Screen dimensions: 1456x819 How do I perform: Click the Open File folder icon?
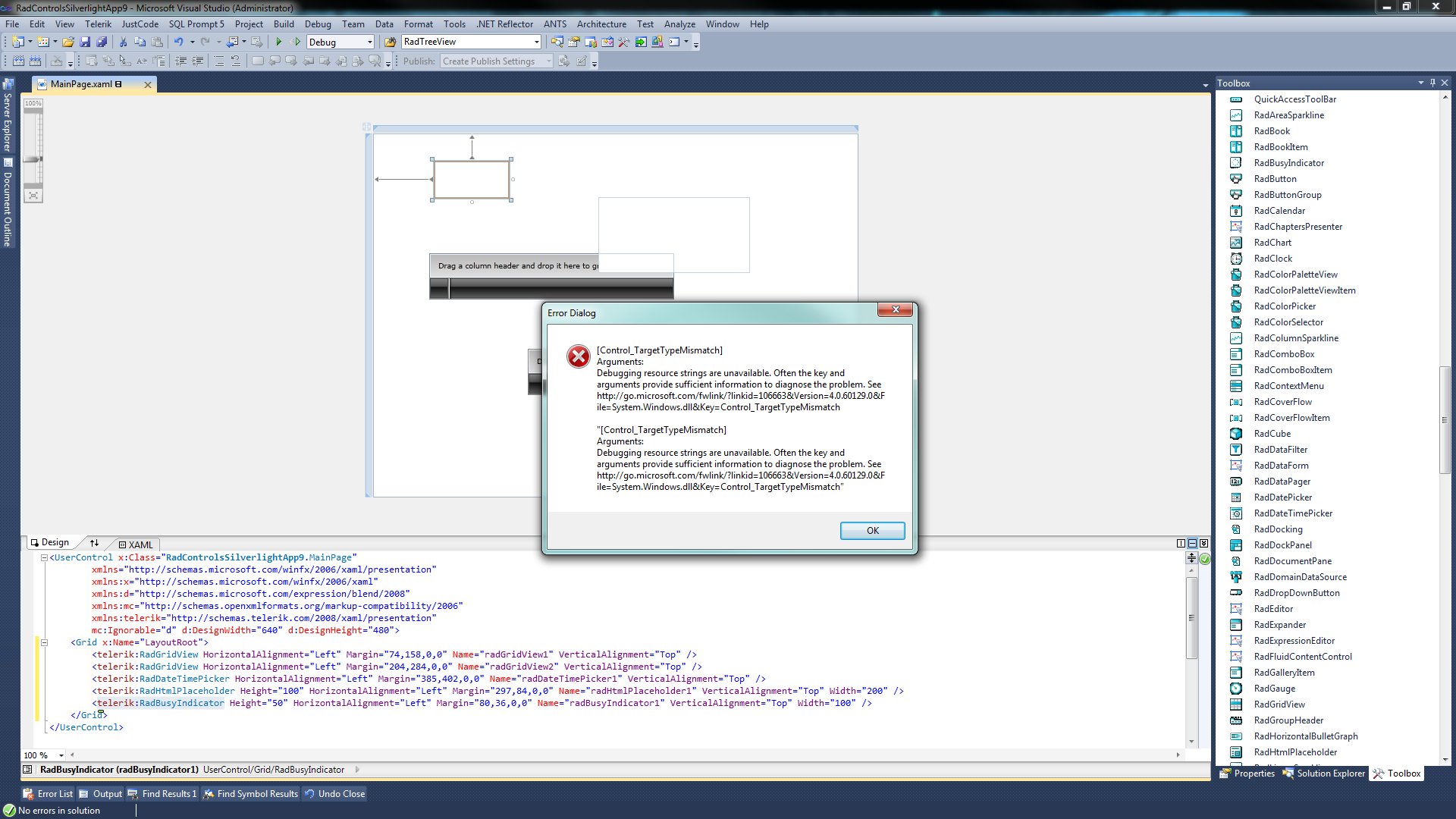[x=68, y=42]
